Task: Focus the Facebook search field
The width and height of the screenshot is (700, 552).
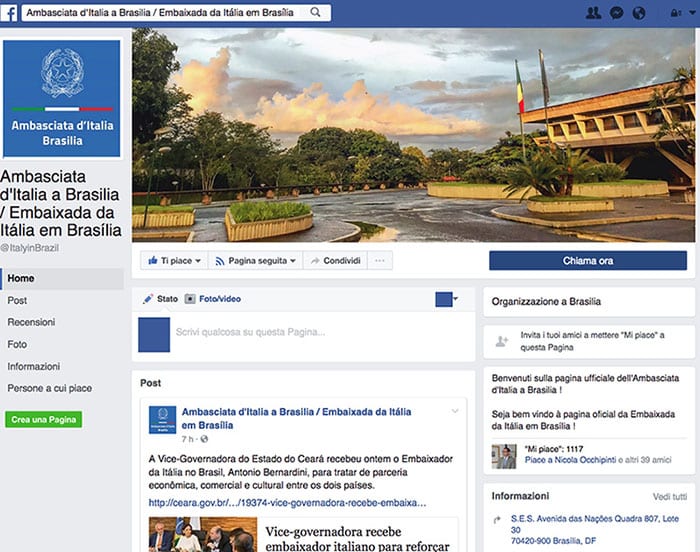Action: (x=176, y=13)
